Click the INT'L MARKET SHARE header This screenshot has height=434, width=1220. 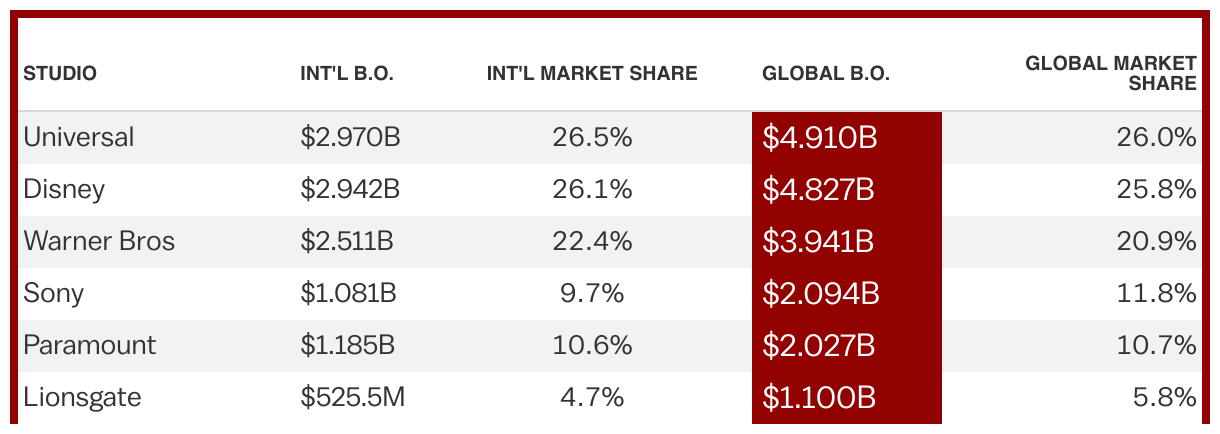coord(592,73)
